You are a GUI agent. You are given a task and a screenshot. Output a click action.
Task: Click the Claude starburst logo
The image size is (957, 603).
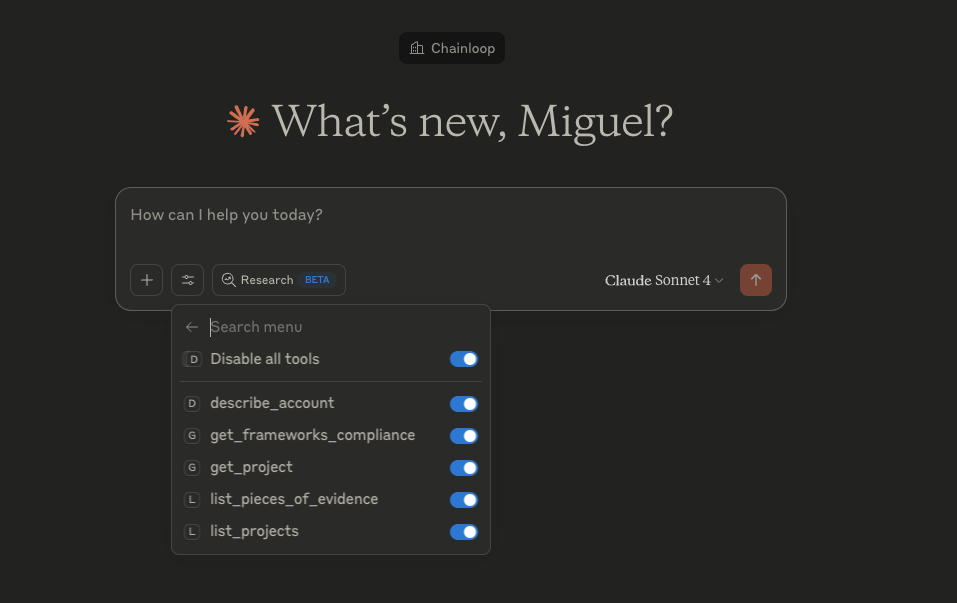coord(243,121)
